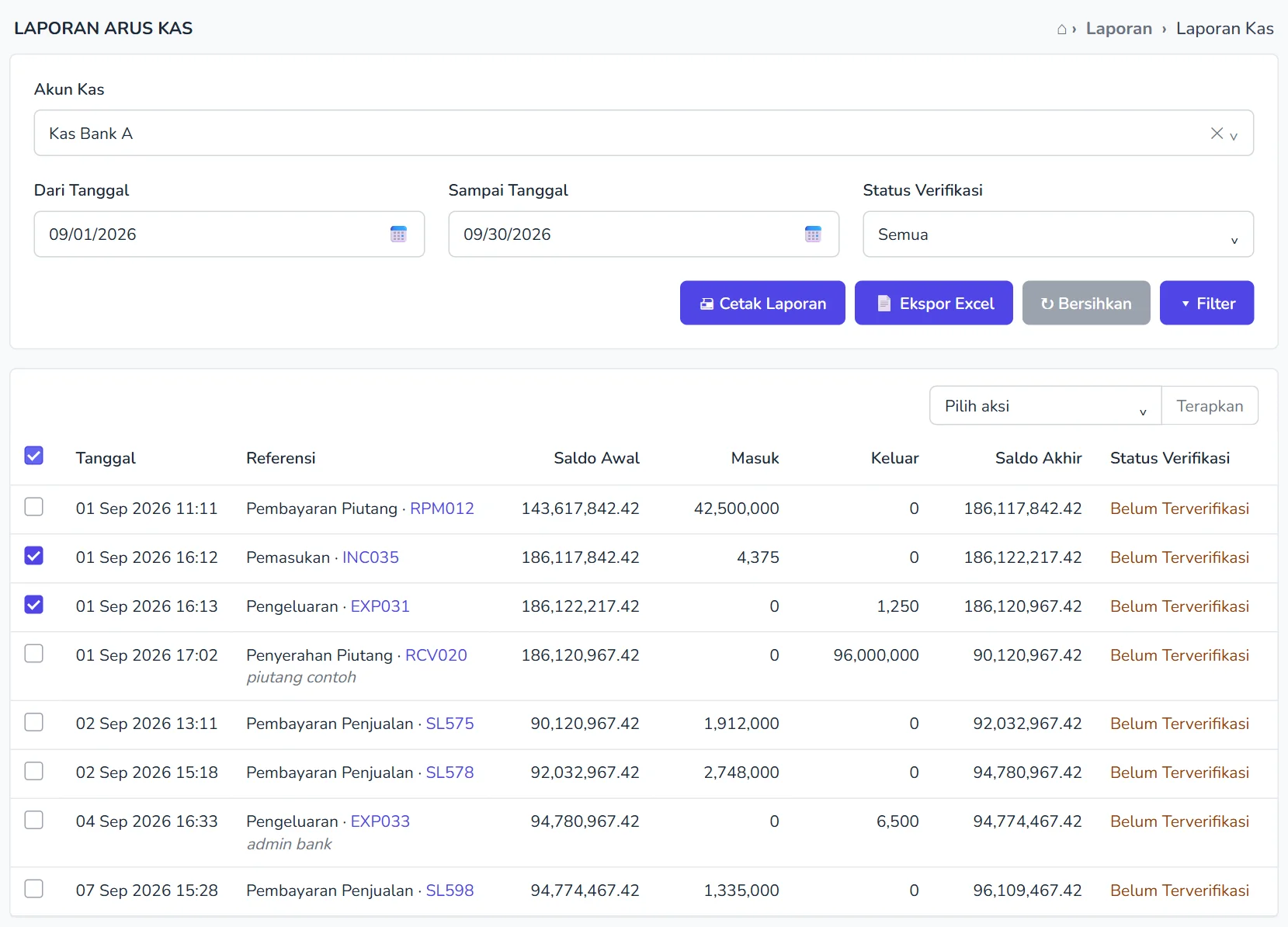Open the Pilih aksi dropdown
This screenshot has width=1288, height=927.
click(1045, 406)
